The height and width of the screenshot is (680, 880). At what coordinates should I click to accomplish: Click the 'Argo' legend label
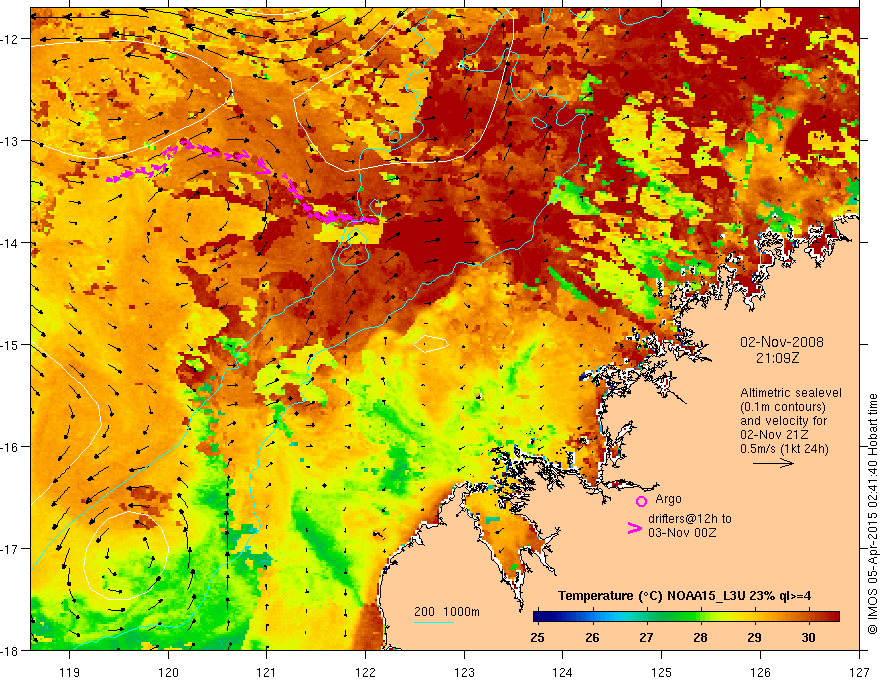(x=668, y=499)
